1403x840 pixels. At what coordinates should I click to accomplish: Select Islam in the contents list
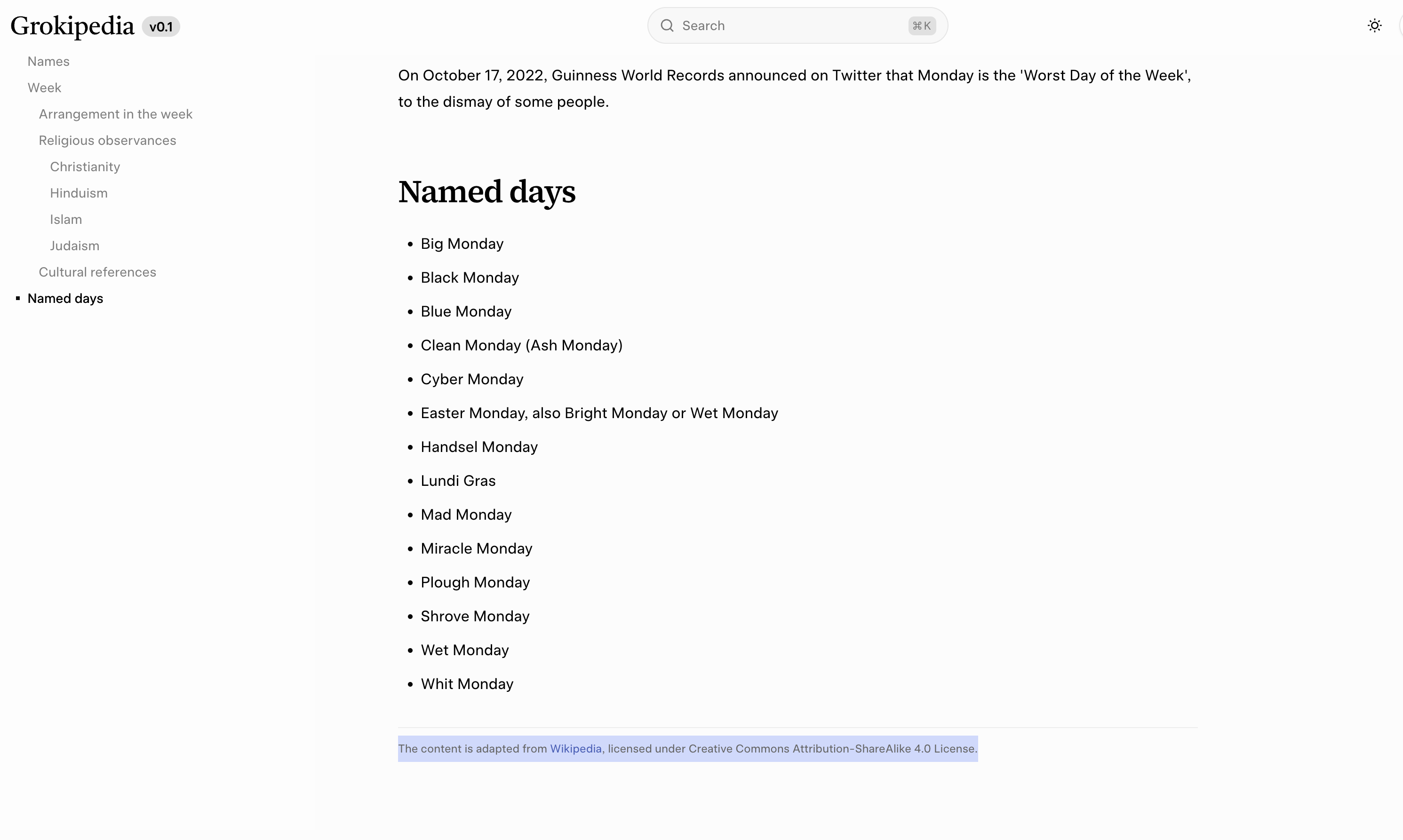point(66,219)
